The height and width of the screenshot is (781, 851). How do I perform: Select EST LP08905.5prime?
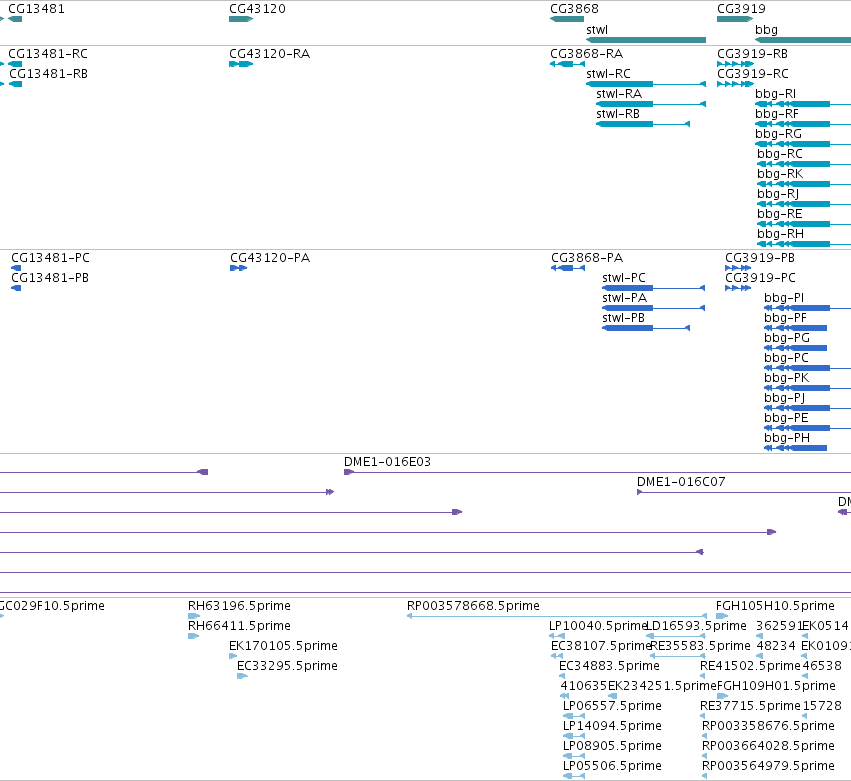pyautogui.click(x=574, y=756)
